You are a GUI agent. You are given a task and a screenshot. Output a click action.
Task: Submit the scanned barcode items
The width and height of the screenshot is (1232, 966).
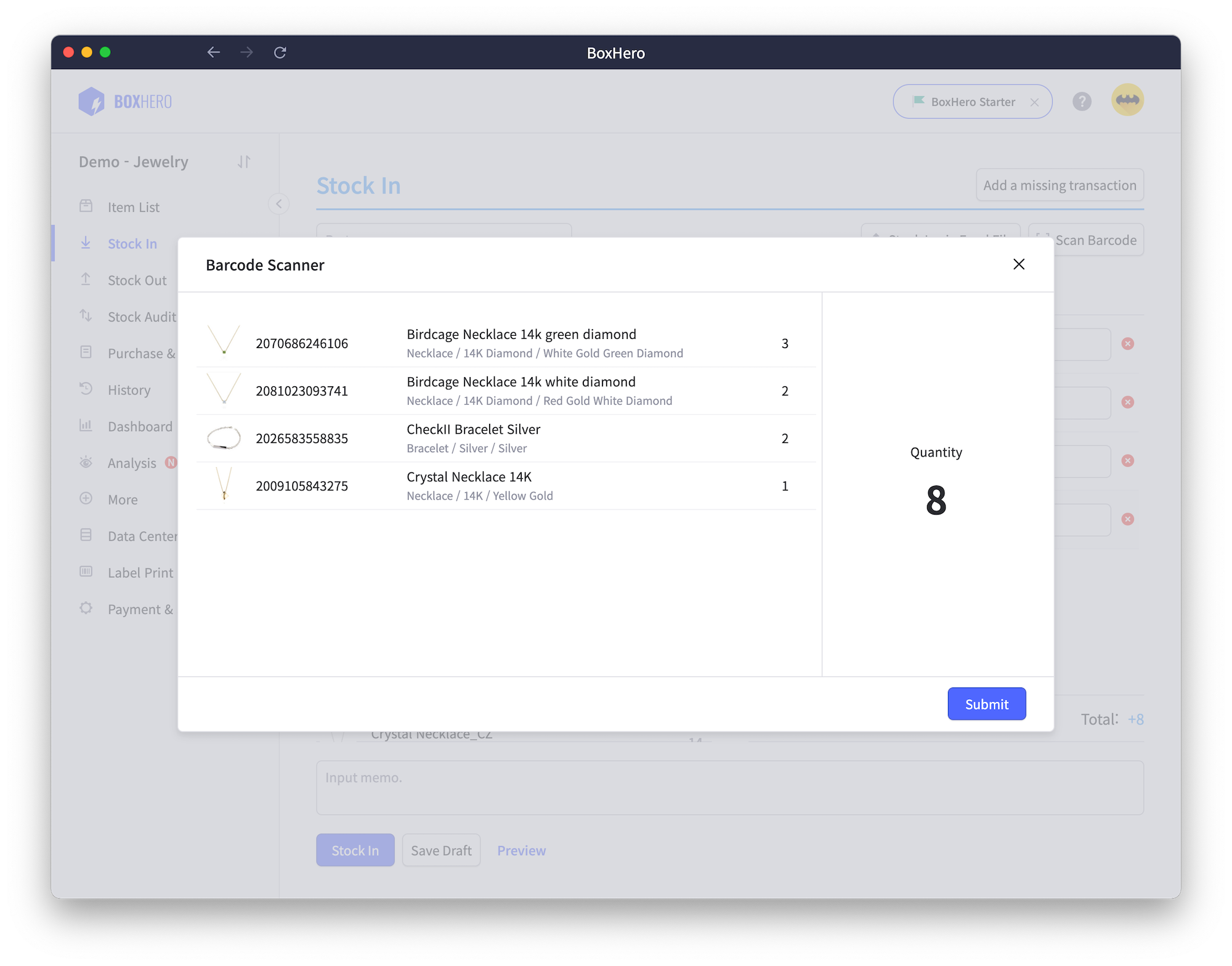click(x=986, y=703)
